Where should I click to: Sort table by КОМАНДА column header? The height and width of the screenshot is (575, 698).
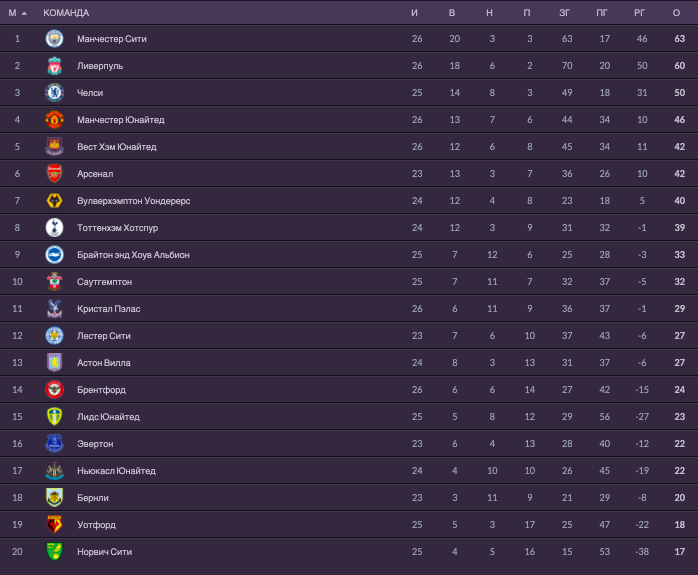click(66, 13)
